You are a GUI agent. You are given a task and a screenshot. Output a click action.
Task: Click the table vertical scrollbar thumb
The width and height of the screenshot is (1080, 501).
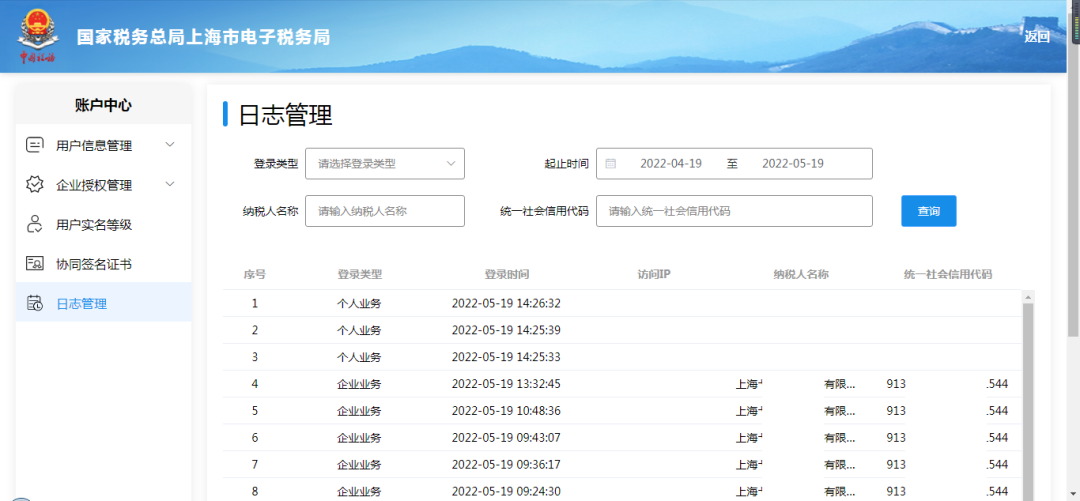pos(1028,400)
